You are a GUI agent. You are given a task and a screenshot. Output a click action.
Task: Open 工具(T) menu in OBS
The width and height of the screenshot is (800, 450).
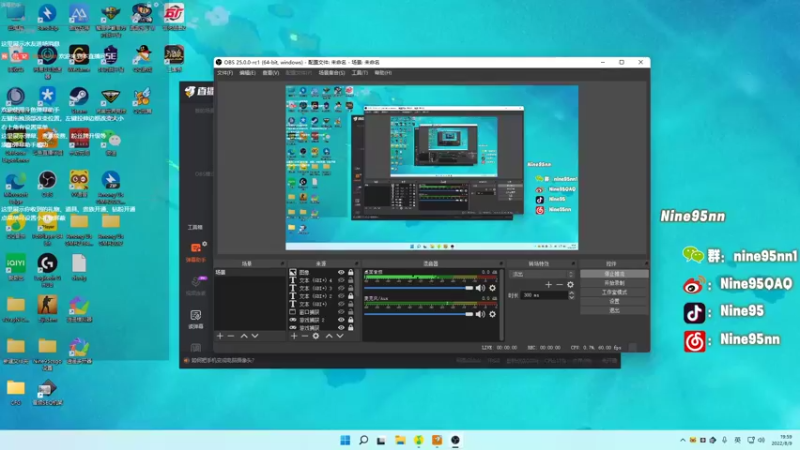tap(360, 73)
